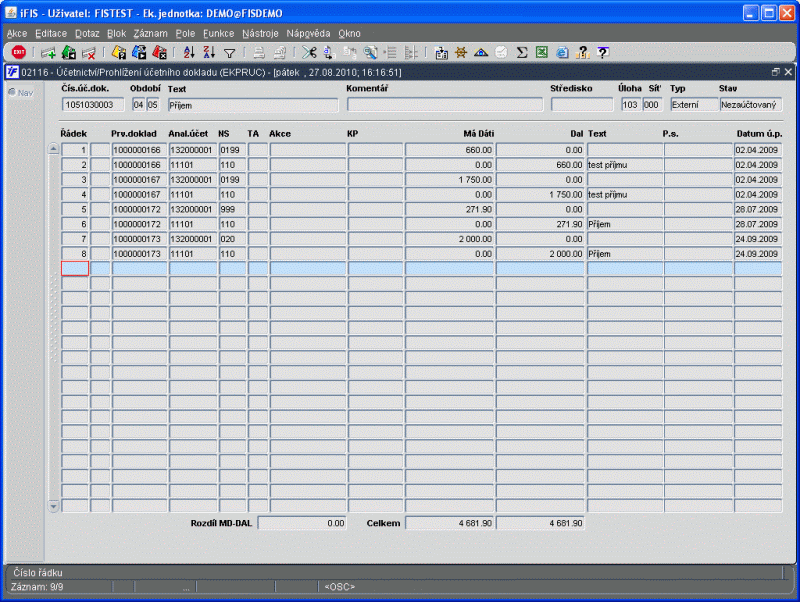Restore the inner EKPRUC document window
This screenshot has width=800, height=602.
(x=776, y=72)
